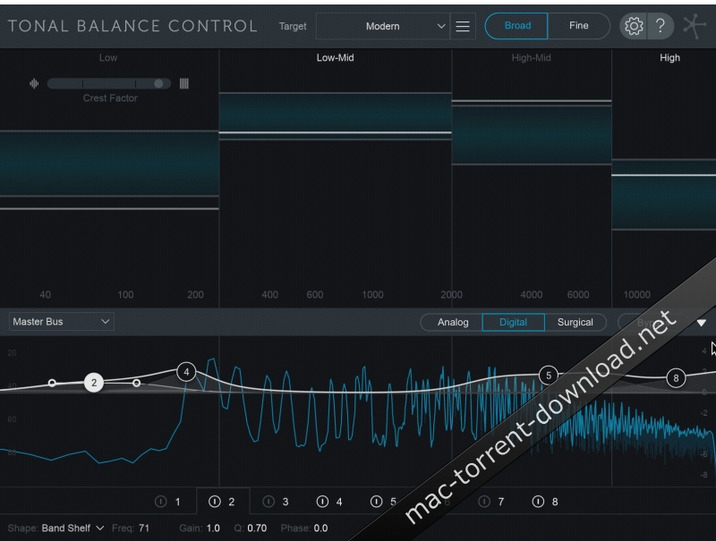Click the Low band label
This screenshot has height=541, width=716.
tap(108, 58)
